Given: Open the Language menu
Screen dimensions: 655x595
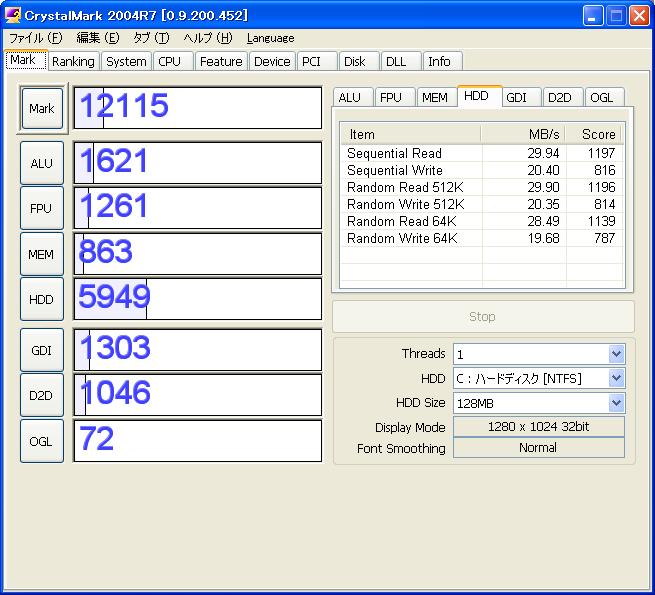Looking at the screenshot, I should click(x=270, y=38).
